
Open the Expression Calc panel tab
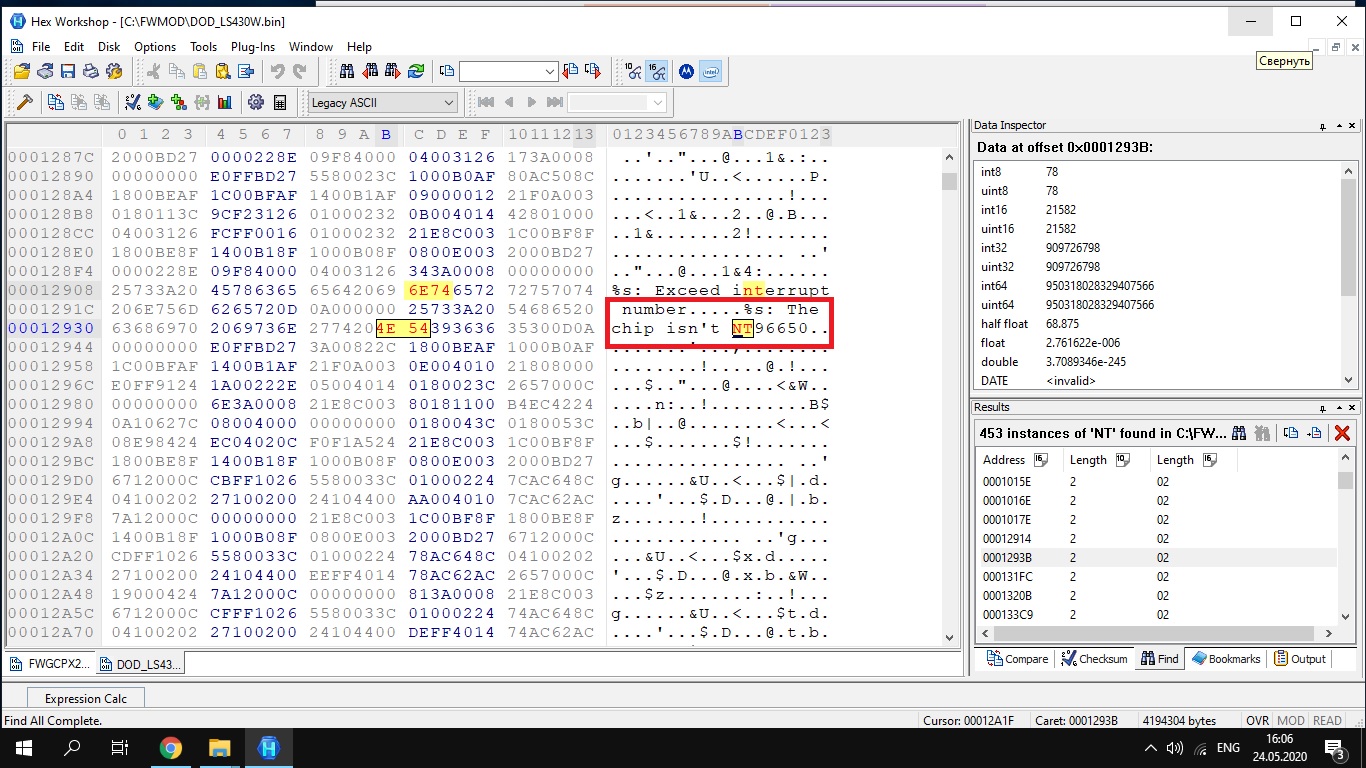point(86,699)
